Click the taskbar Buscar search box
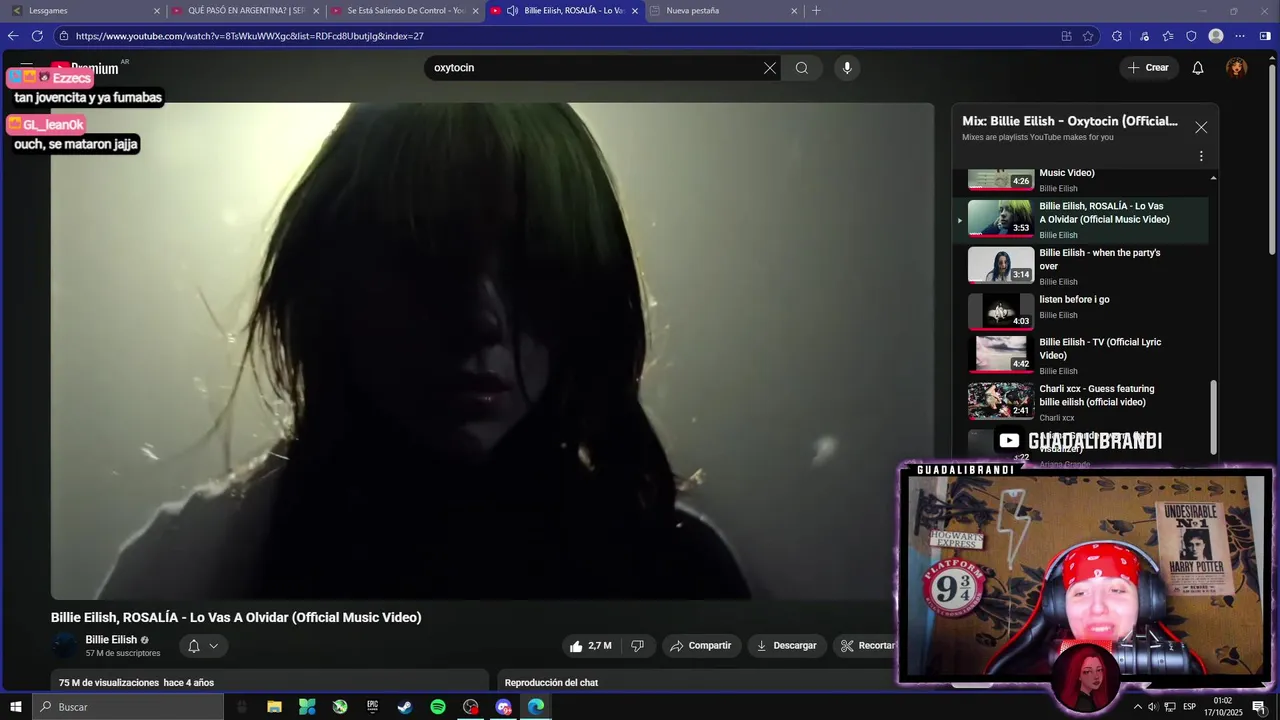Image resolution: width=1280 pixels, height=720 pixels. pyautogui.click(x=128, y=707)
